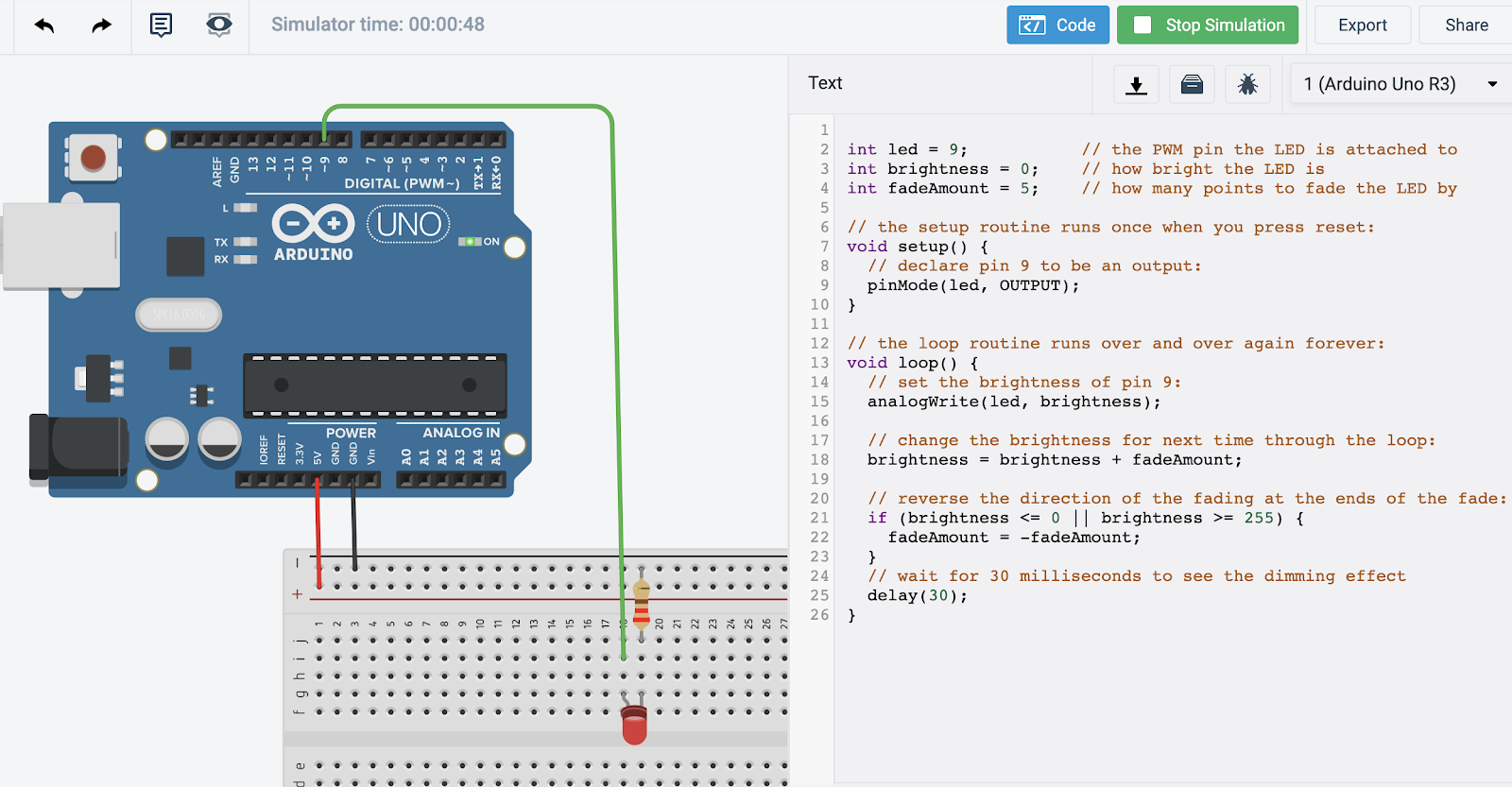Viewport: 1512px width, 787px height.
Task: Open the debugger bug icon
Action: pyautogui.click(x=1248, y=84)
